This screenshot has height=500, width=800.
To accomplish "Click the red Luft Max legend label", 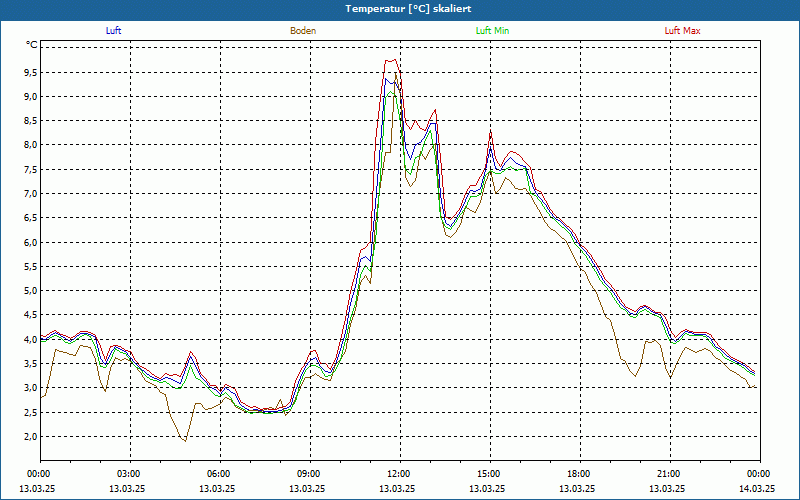I will pyautogui.click(x=682, y=31).
